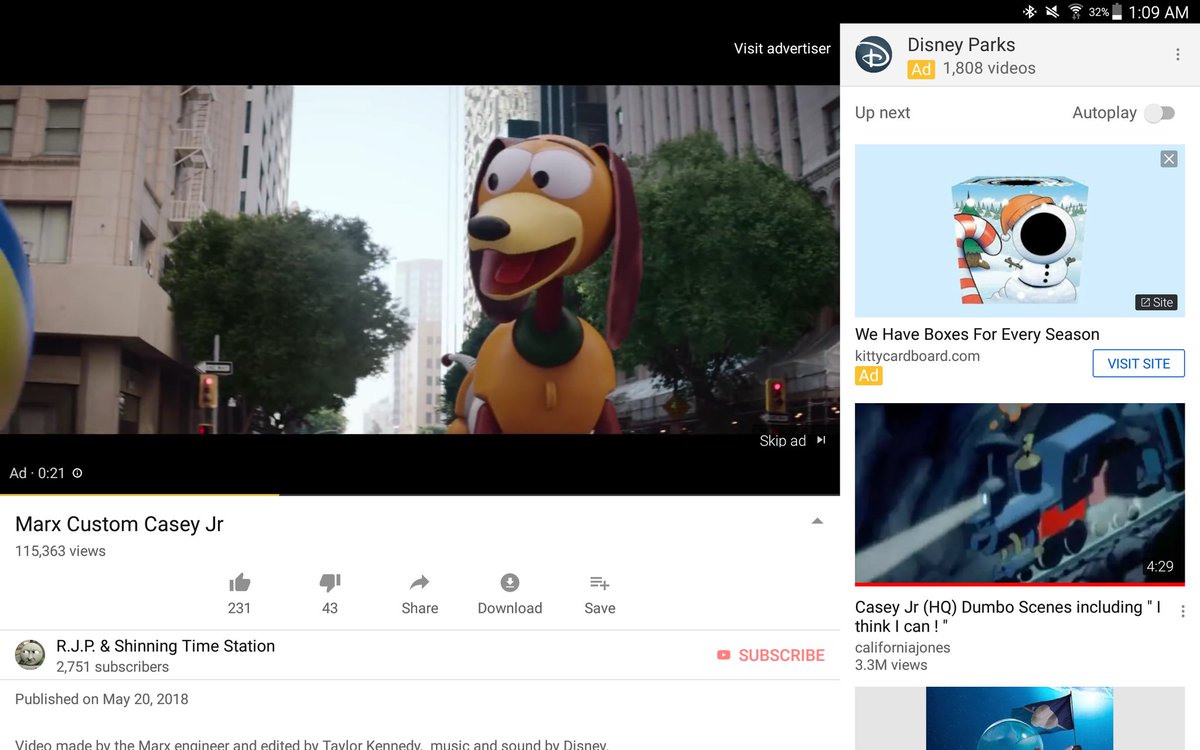Tap the Site badge on the ad image
Screen dimensions: 1200x750
click(1156, 302)
